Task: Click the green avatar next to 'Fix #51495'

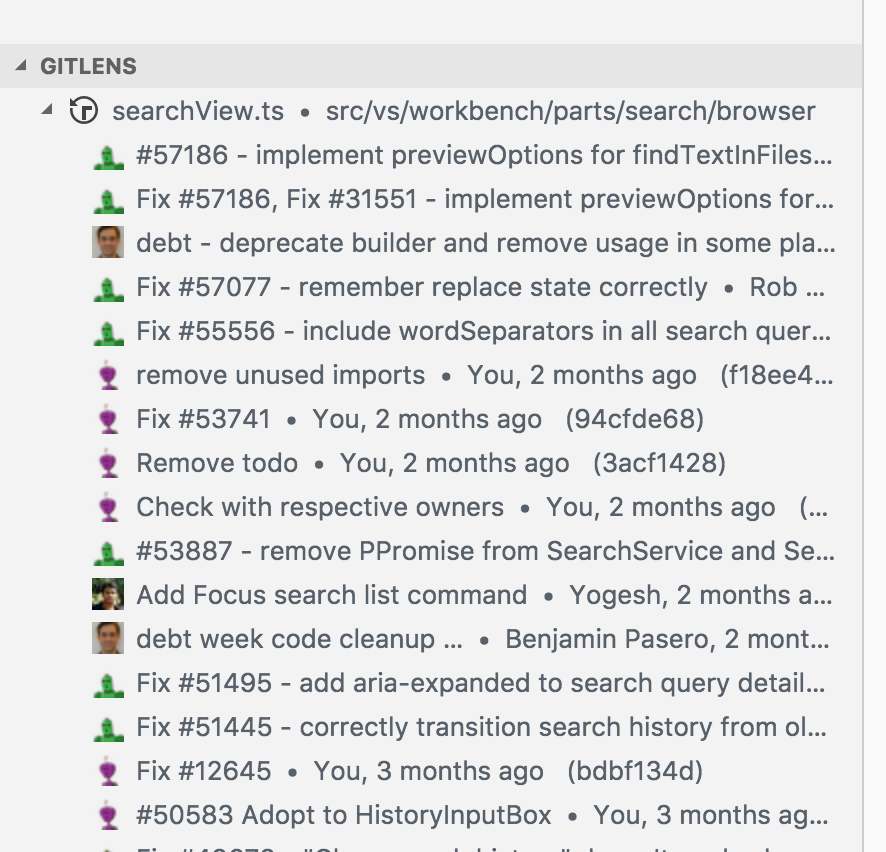Action: pos(108,683)
